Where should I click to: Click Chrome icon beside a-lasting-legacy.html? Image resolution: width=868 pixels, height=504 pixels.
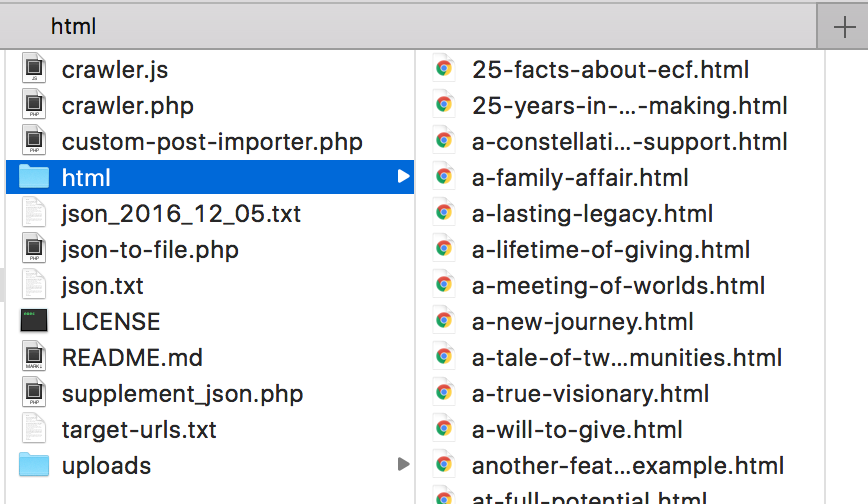(443, 212)
